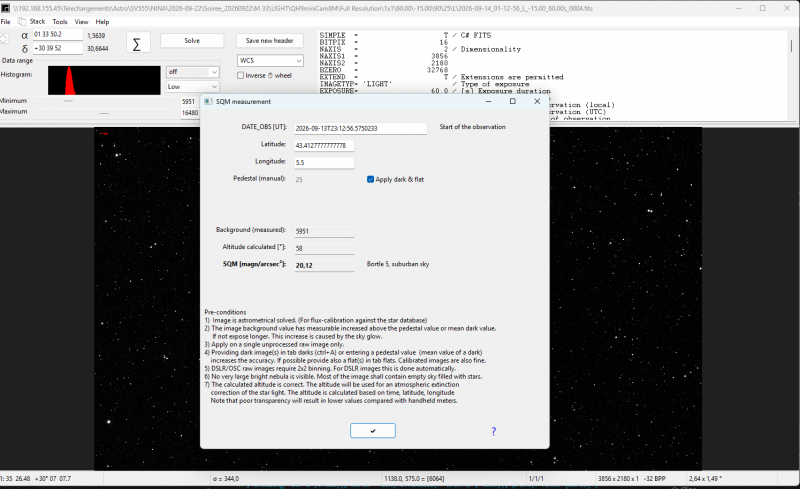Click the status bar 1/1/1 entry

click(535, 479)
